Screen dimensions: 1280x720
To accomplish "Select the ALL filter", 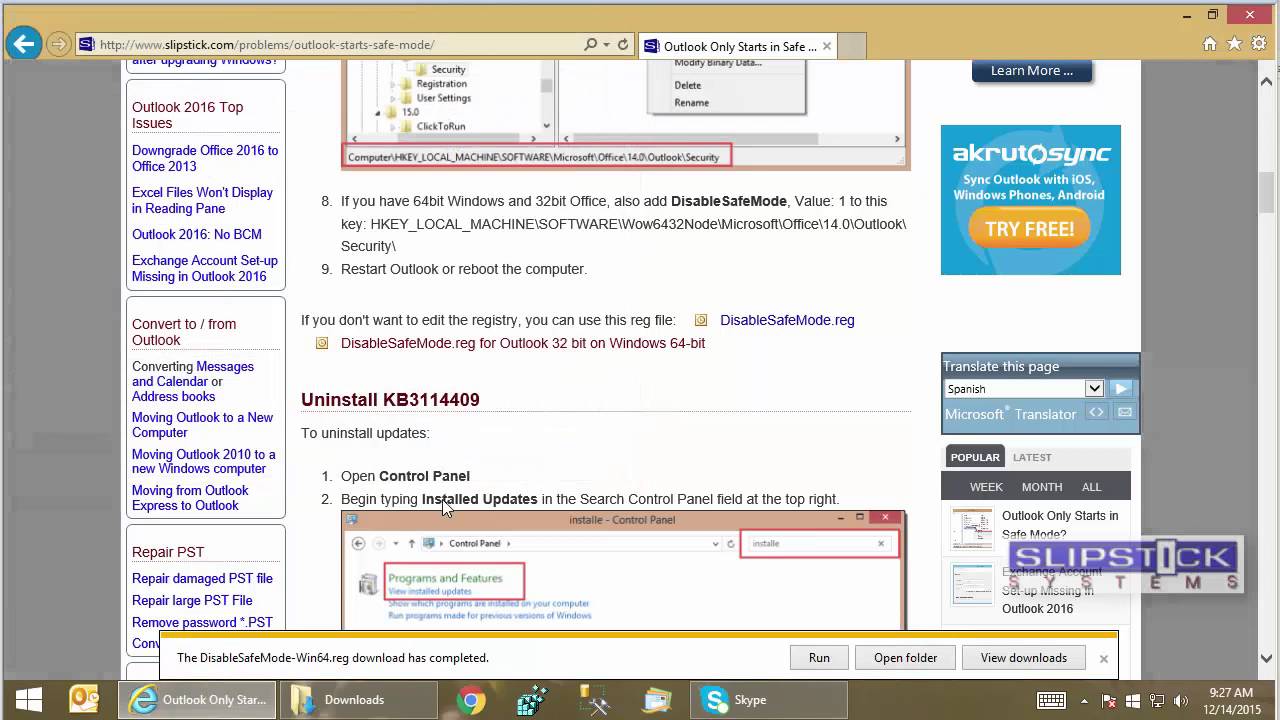I will 1091,487.
